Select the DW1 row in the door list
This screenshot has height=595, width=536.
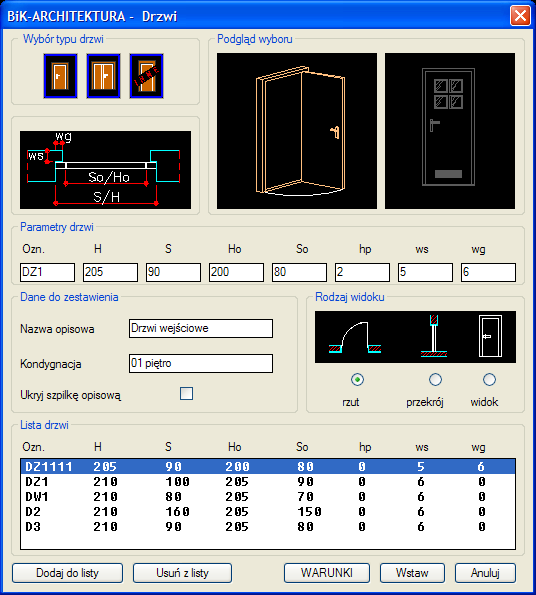coord(268,497)
